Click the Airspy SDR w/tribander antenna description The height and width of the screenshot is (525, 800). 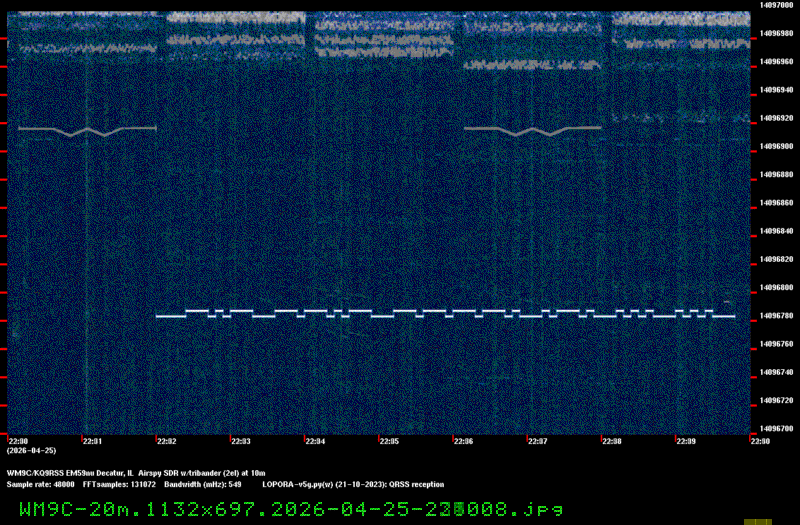[202, 473]
